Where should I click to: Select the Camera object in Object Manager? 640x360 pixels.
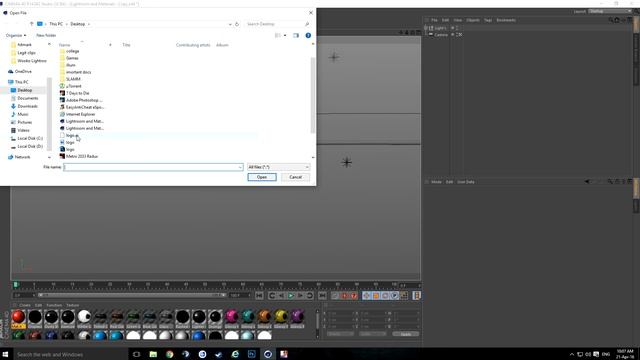(441, 35)
